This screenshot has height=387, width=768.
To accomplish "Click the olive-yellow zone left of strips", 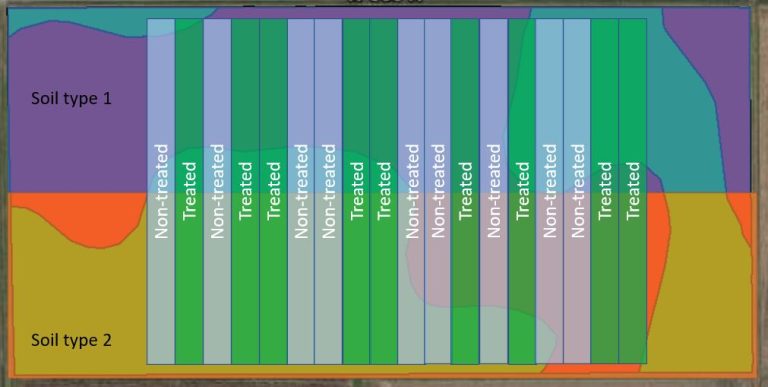I will tap(78, 304).
